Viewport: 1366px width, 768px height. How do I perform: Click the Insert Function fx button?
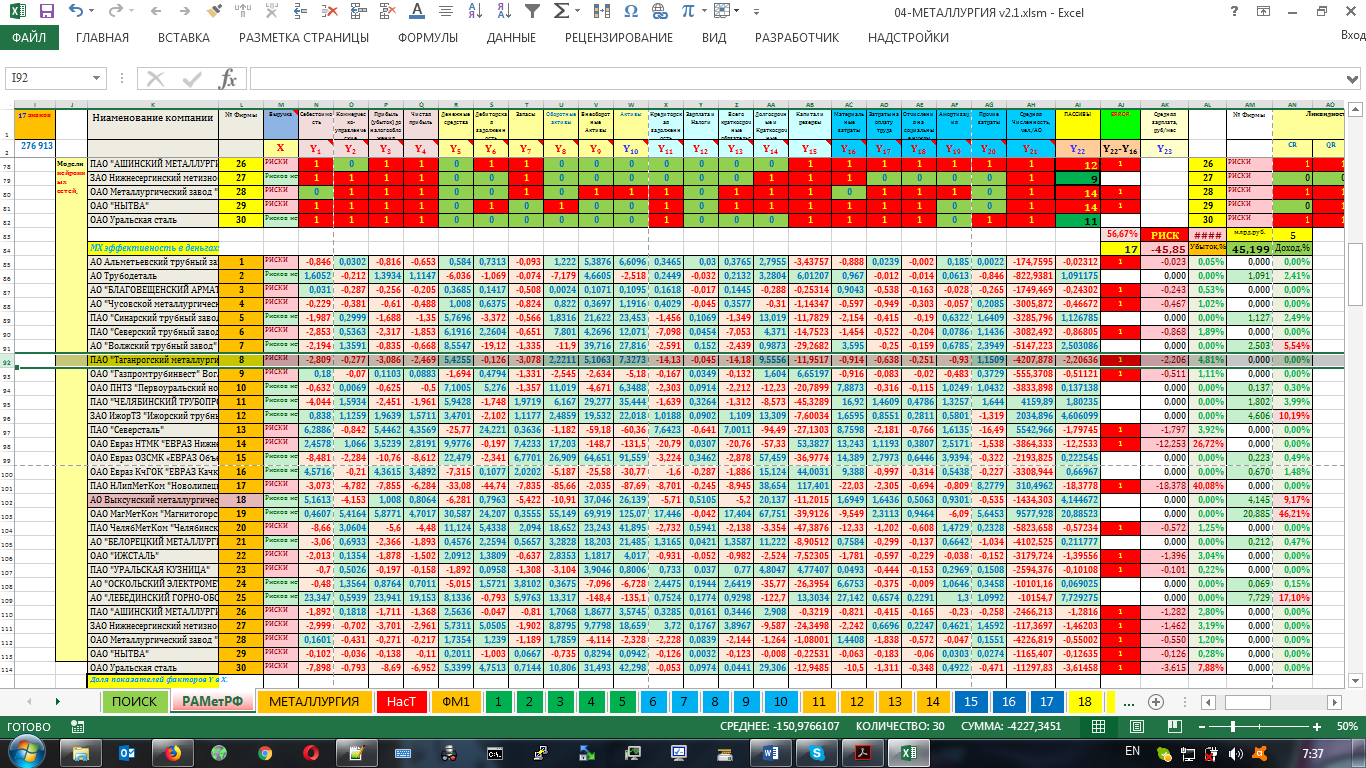point(227,79)
